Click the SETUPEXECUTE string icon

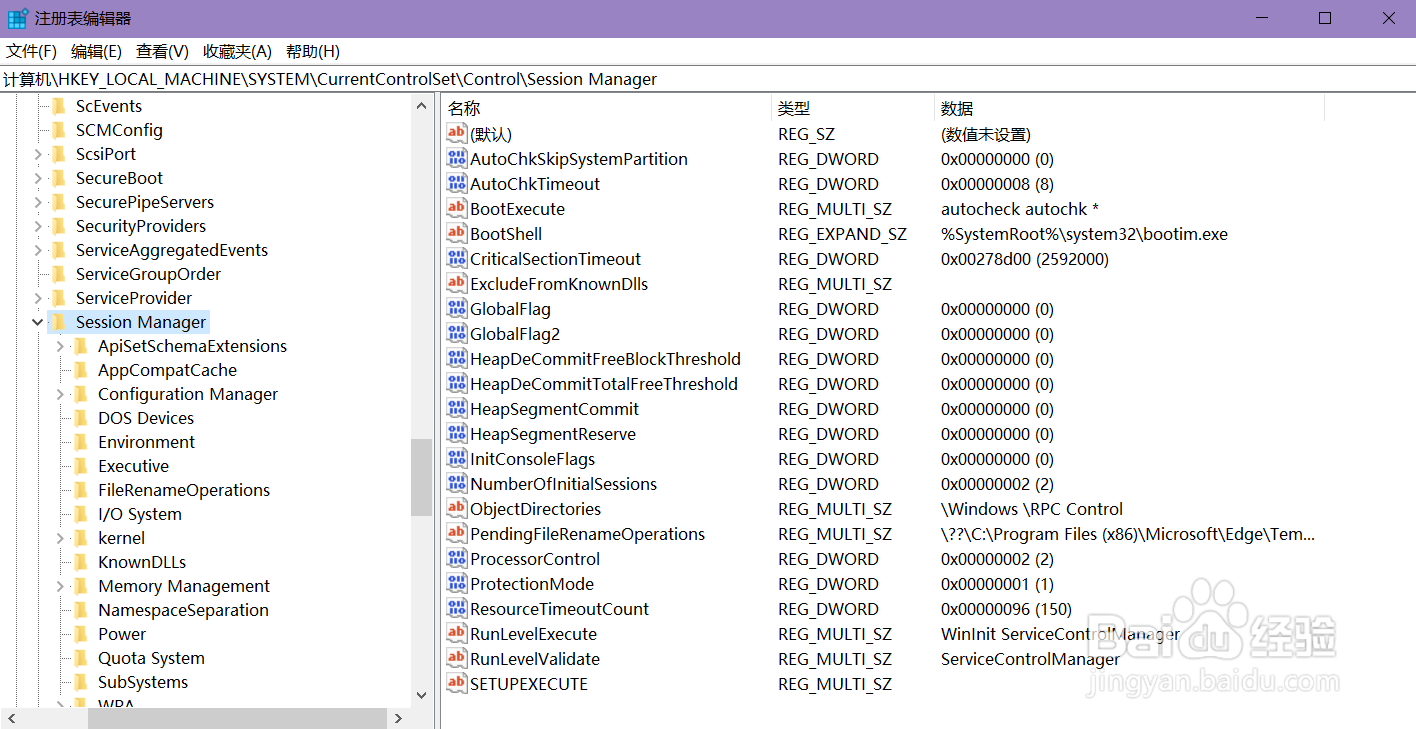coord(456,684)
